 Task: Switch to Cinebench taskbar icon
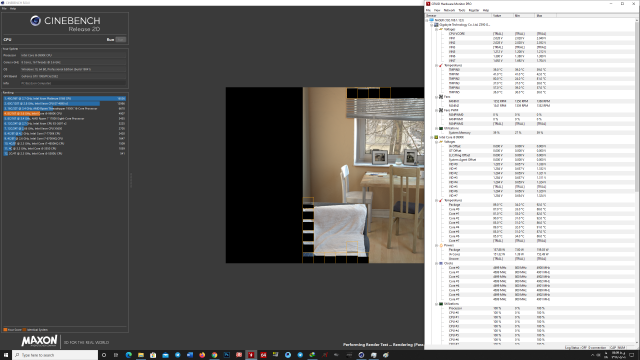click(x=361, y=355)
